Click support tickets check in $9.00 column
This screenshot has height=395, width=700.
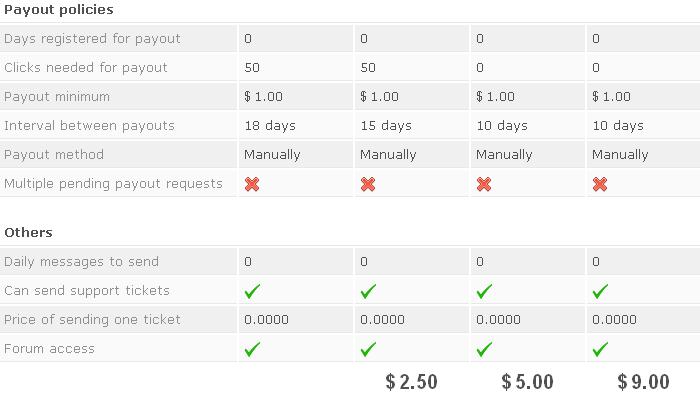point(600,291)
